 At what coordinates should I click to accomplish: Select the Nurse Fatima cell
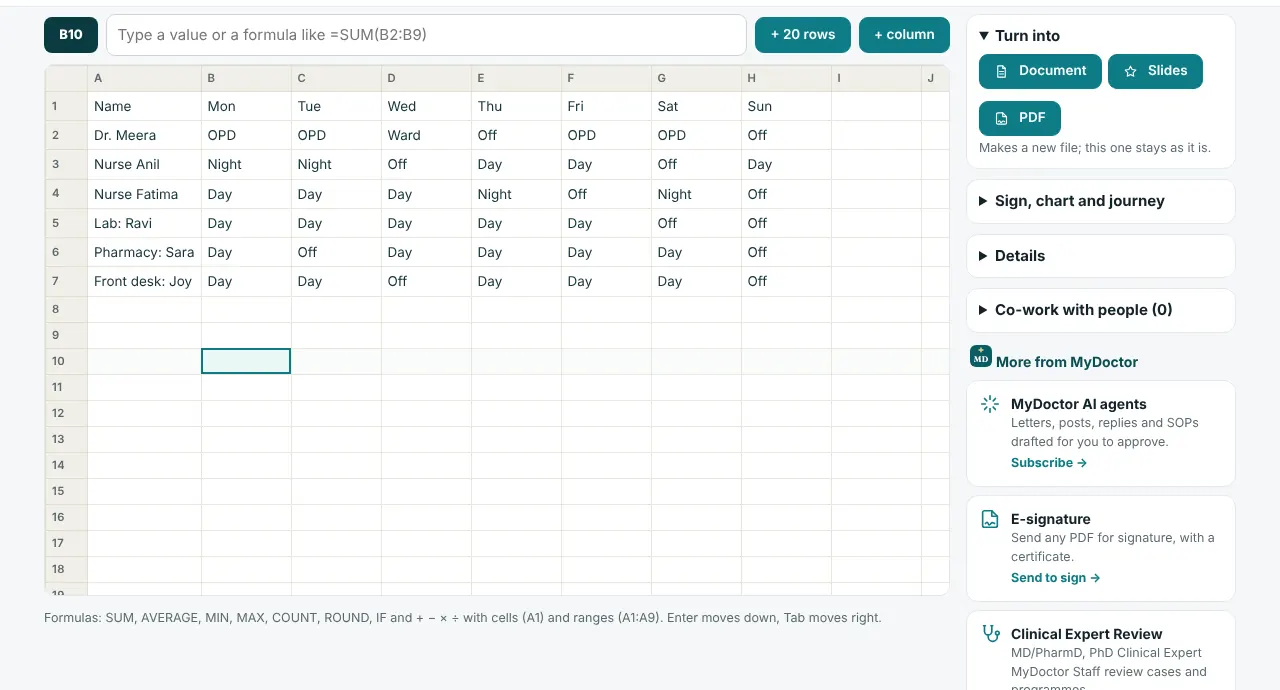(x=144, y=194)
